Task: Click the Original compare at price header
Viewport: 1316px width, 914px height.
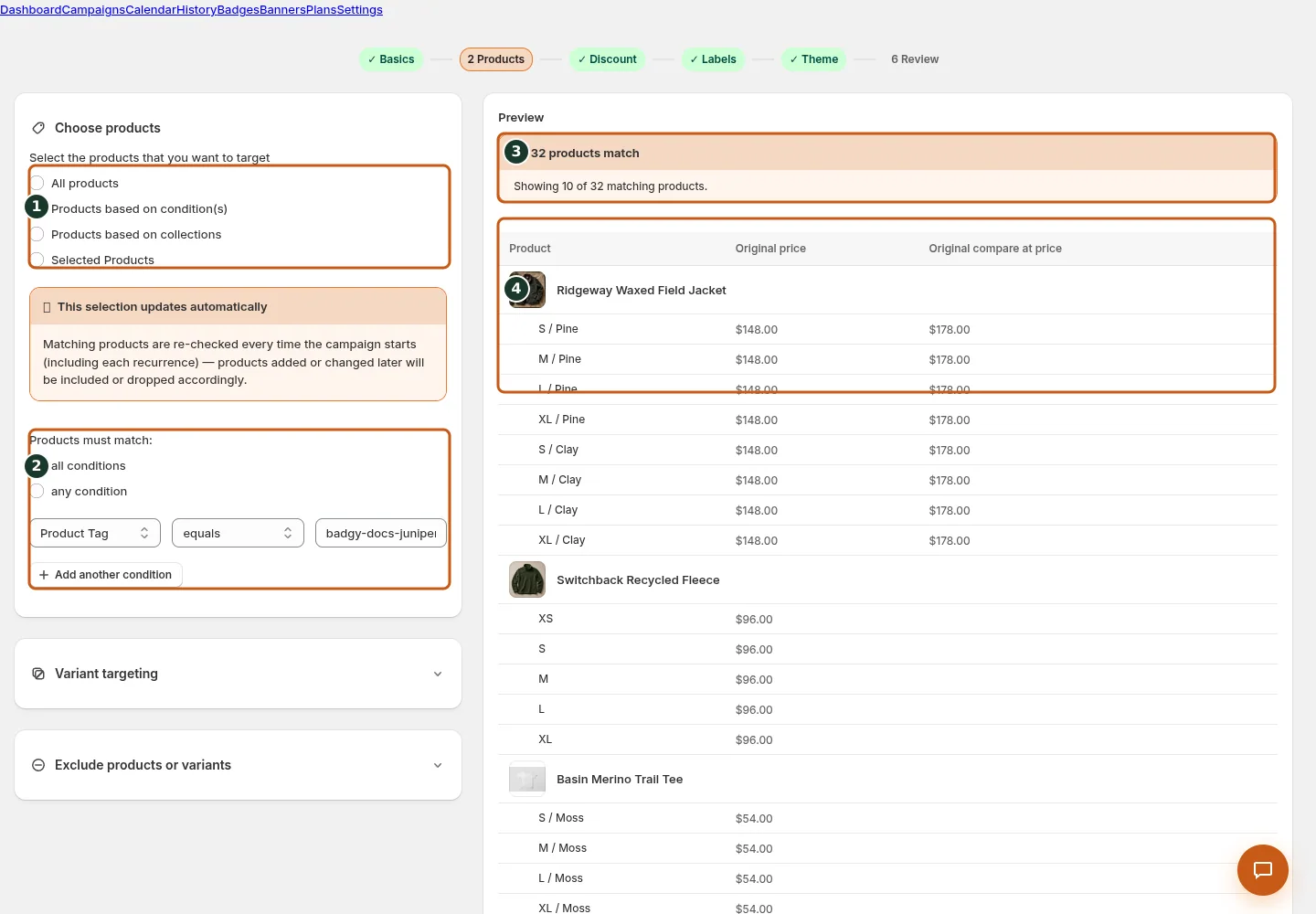Action: 995,249
